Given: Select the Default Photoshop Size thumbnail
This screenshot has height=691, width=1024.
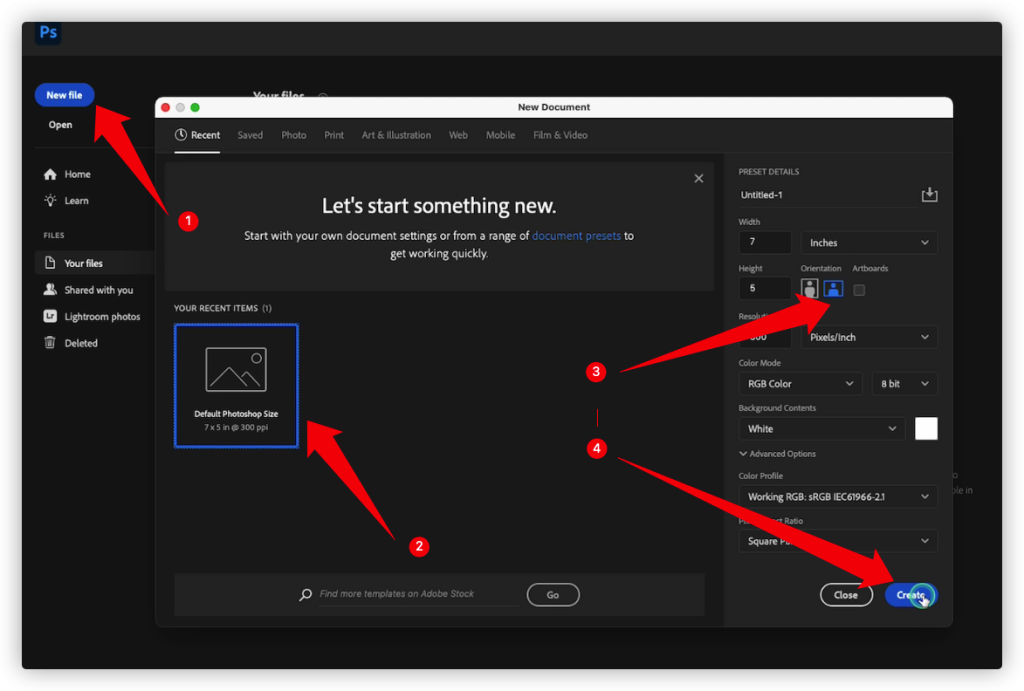Looking at the screenshot, I should 236,385.
